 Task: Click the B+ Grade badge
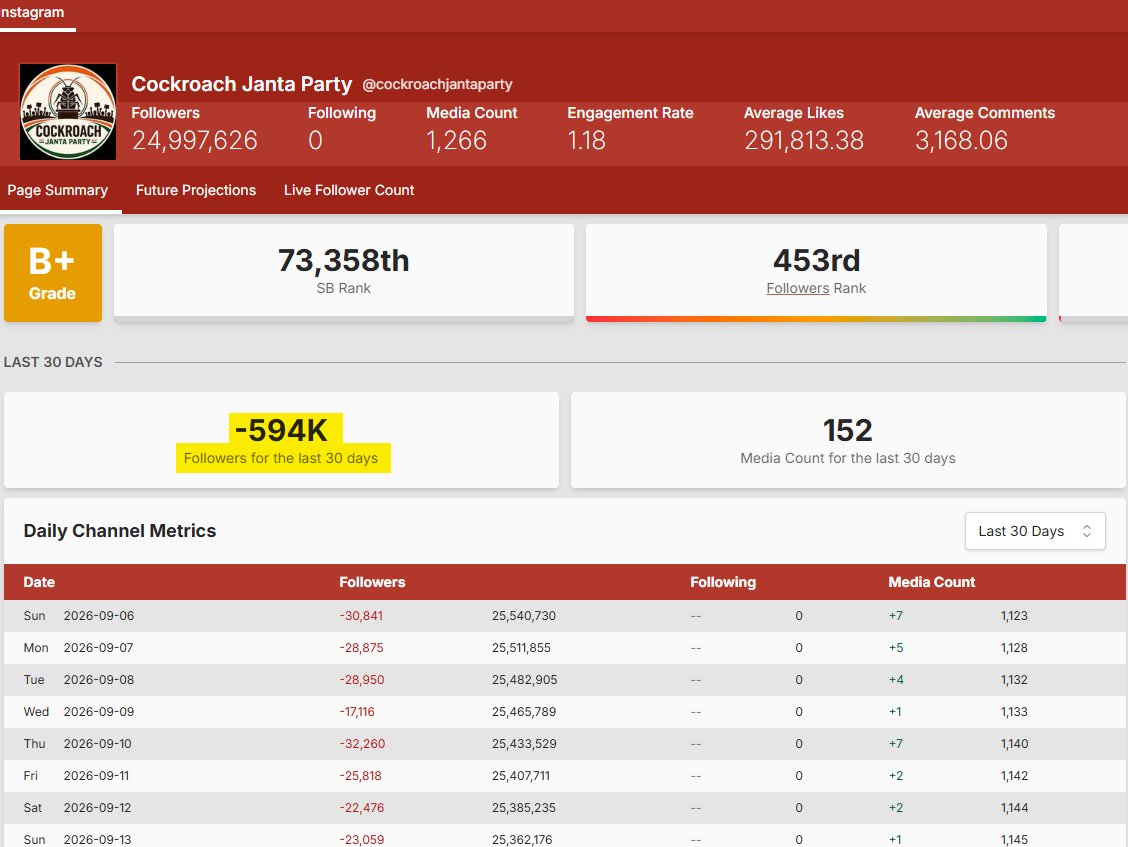coord(53,273)
